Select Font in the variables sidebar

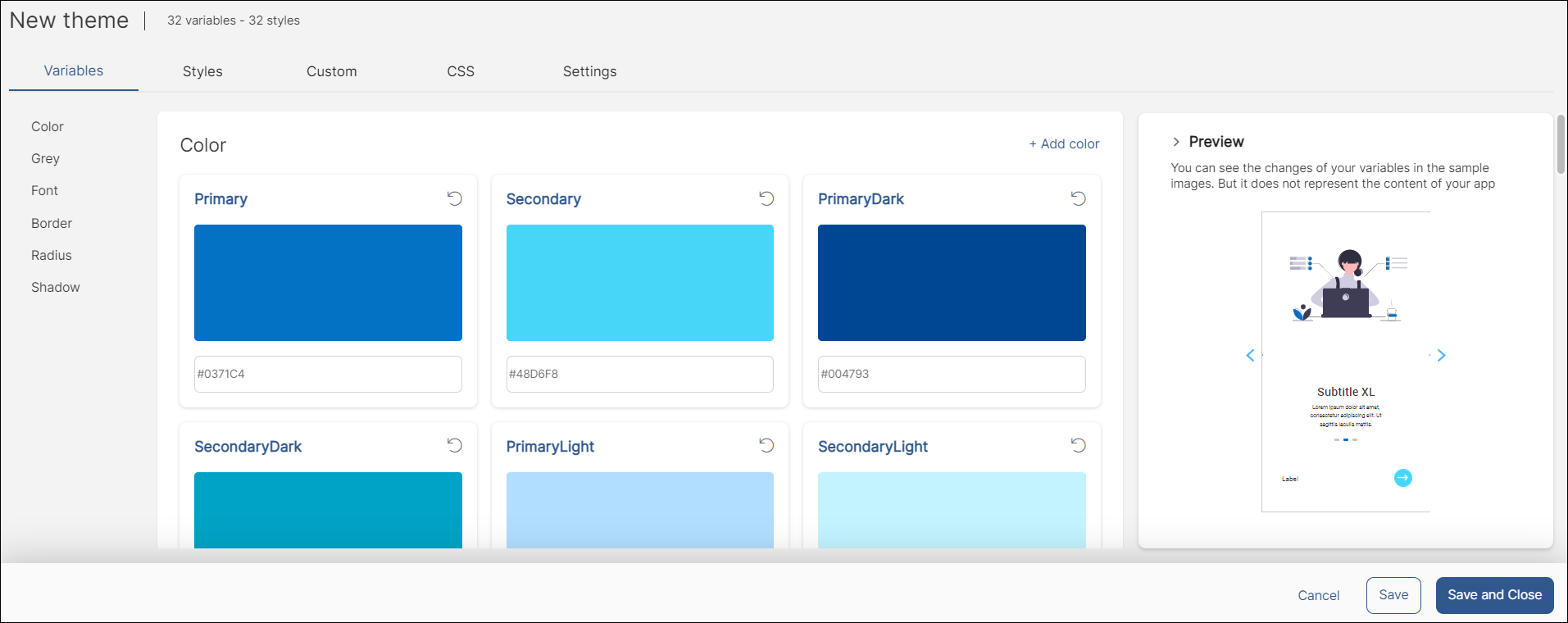[x=44, y=191]
